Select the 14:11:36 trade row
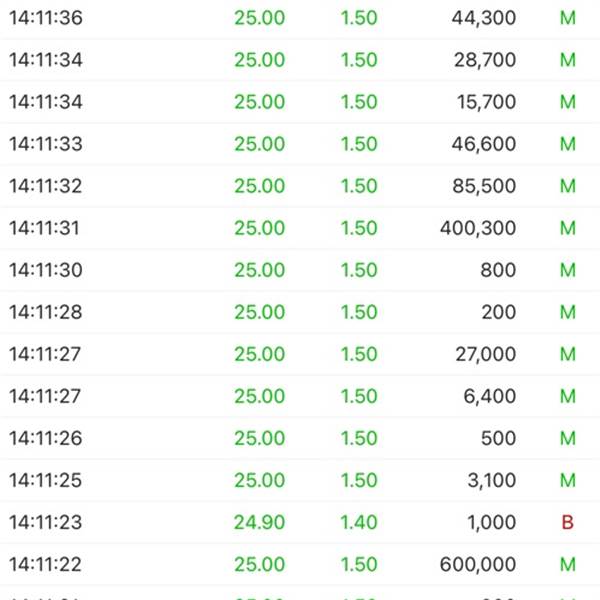The width and height of the screenshot is (600, 600). [300, 18]
